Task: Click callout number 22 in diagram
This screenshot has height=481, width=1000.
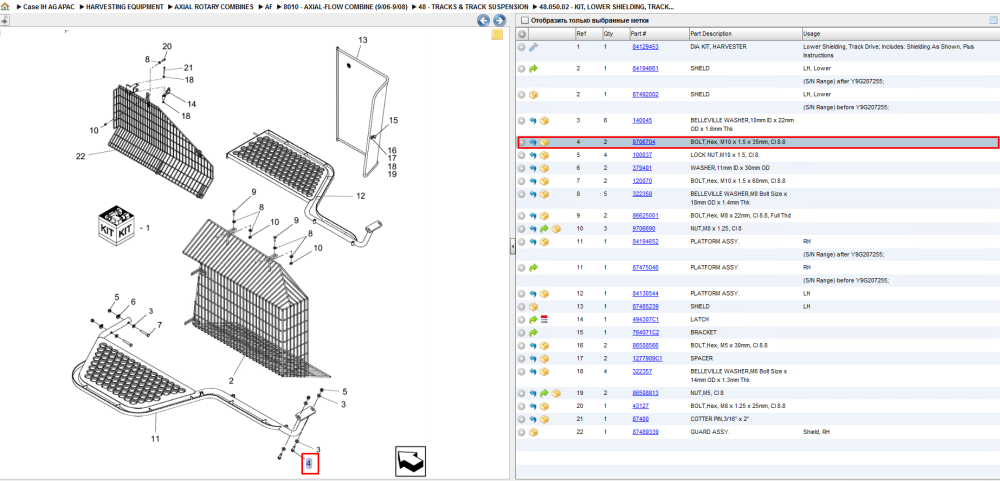Action: coord(80,156)
